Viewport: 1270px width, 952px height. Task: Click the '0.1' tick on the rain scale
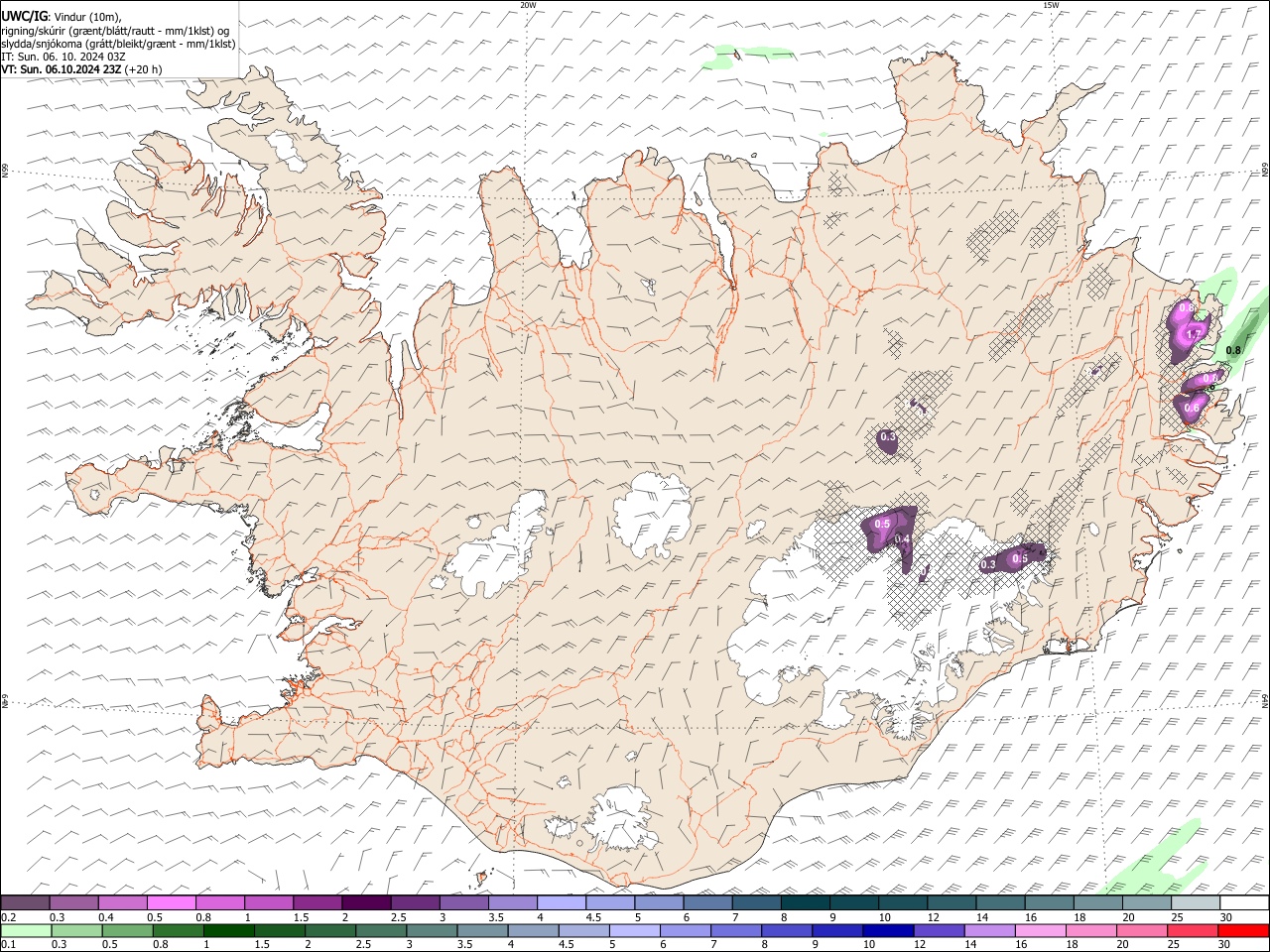(8, 944)
